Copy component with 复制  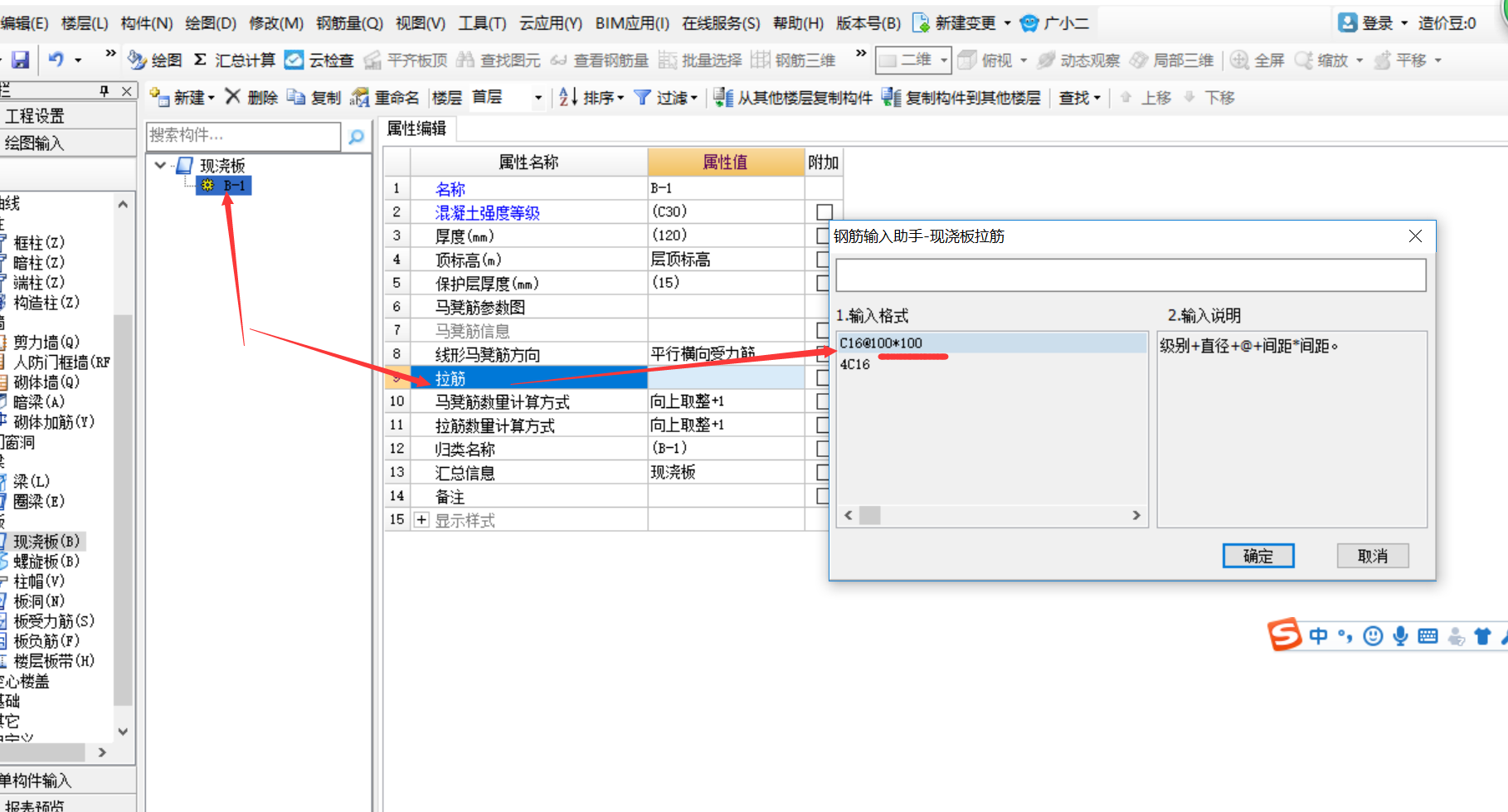pyautogui.click(x=314, y=97)
